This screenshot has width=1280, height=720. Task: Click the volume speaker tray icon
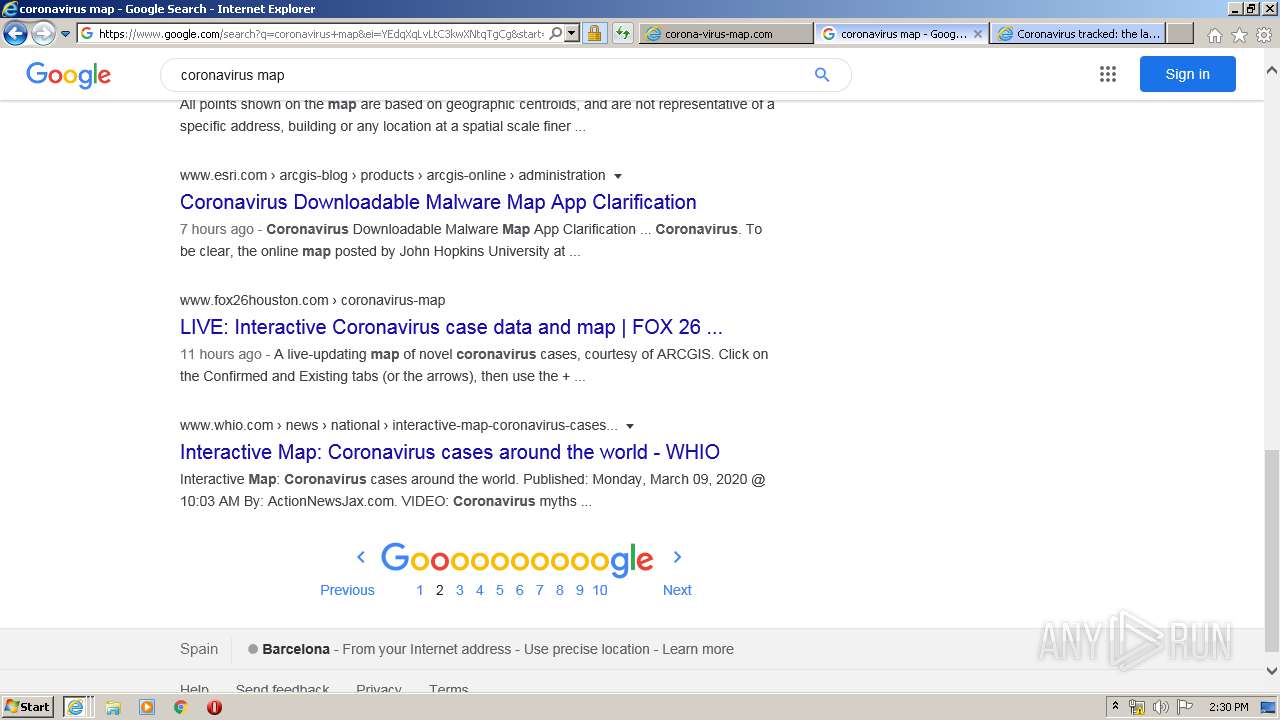[1161, 707]
